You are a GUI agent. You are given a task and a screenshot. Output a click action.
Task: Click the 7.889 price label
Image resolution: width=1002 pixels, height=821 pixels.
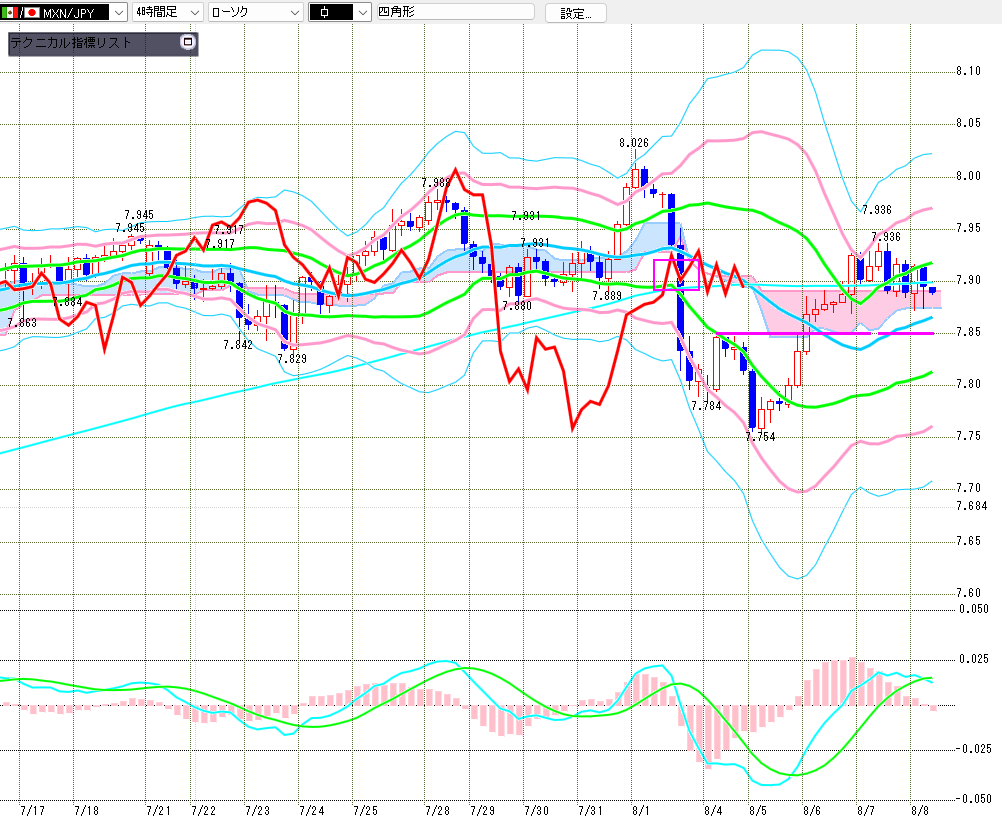606,295
